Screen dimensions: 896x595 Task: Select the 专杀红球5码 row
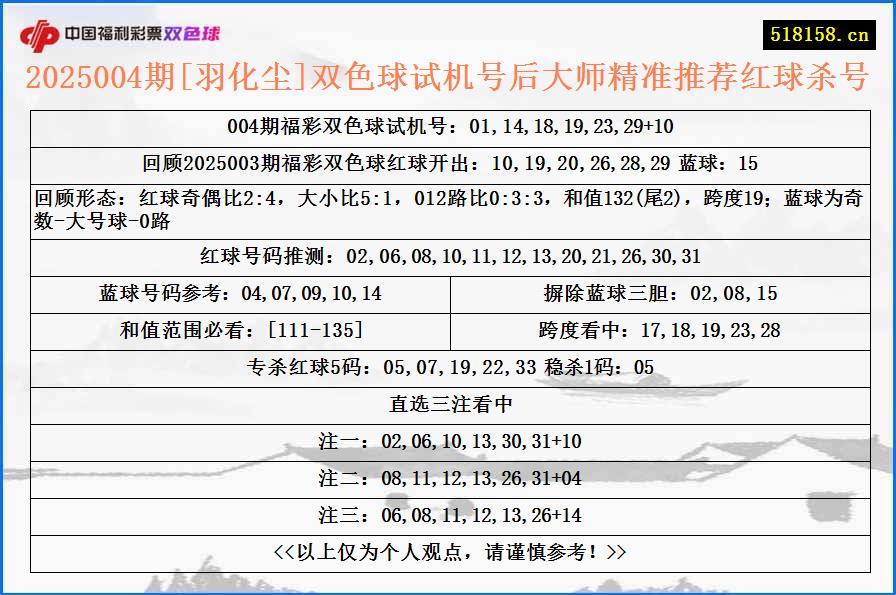(448, 367)
